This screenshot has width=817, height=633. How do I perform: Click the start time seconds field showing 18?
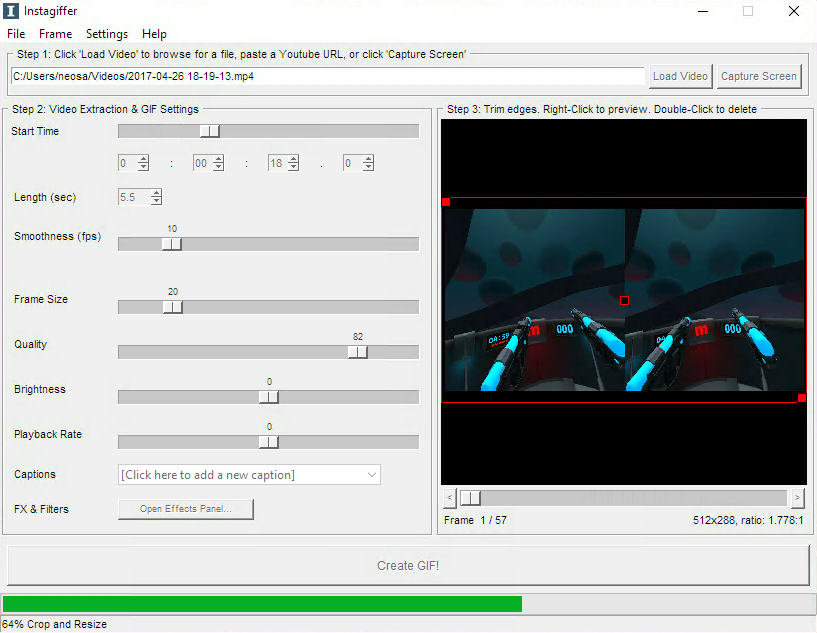[278, 163]
